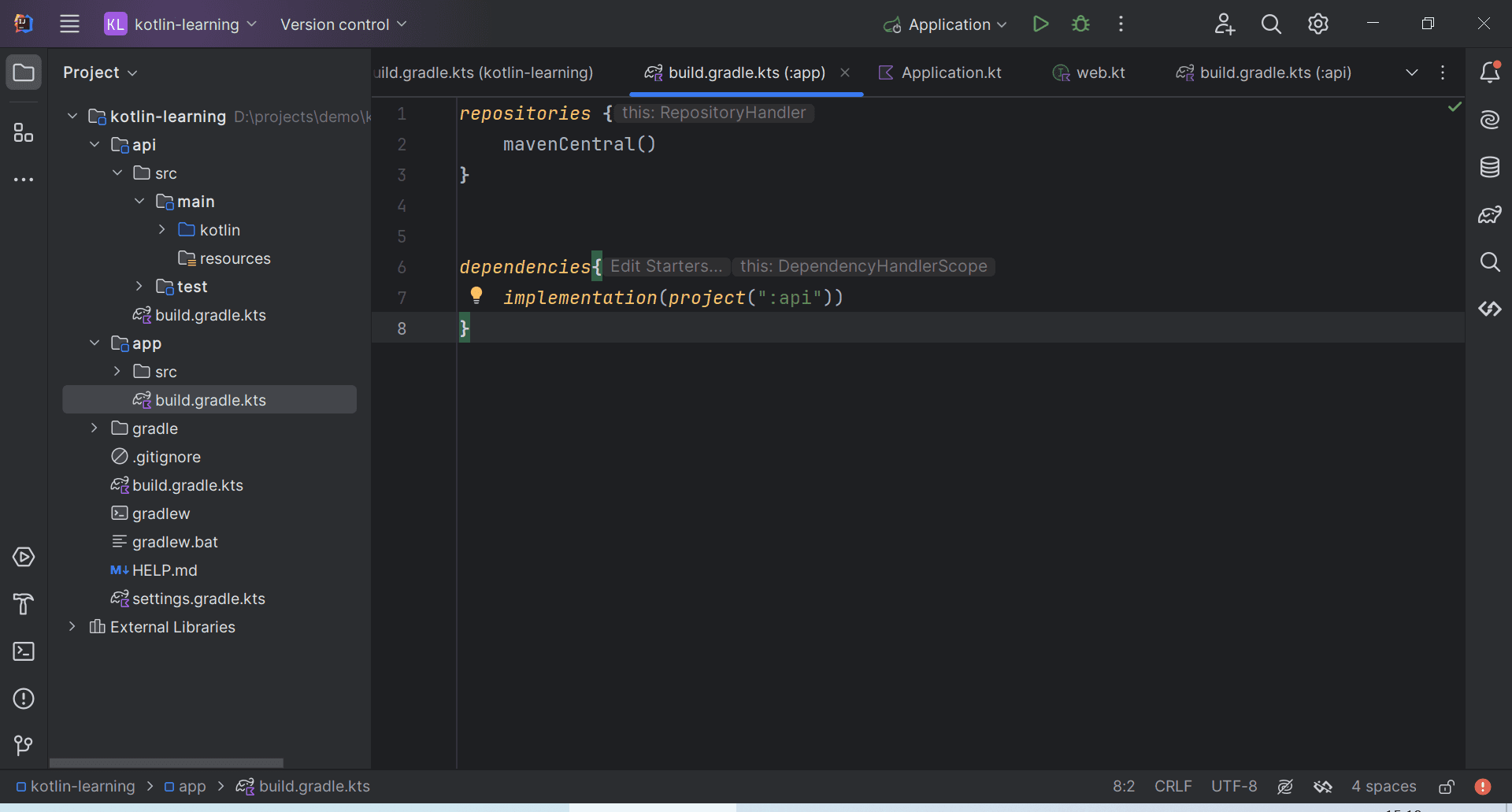Click the lightbulb quick-fix on line 7
Viewport: 1512px width, 812px height.
[x=476, y=295]
